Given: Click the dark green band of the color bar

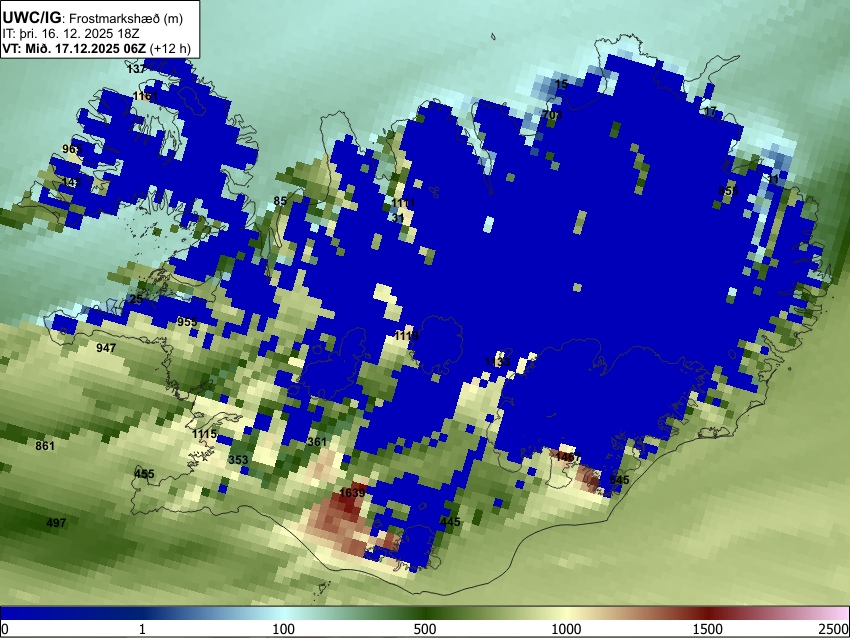Looking at the screenshot, I should pos(425,613).
